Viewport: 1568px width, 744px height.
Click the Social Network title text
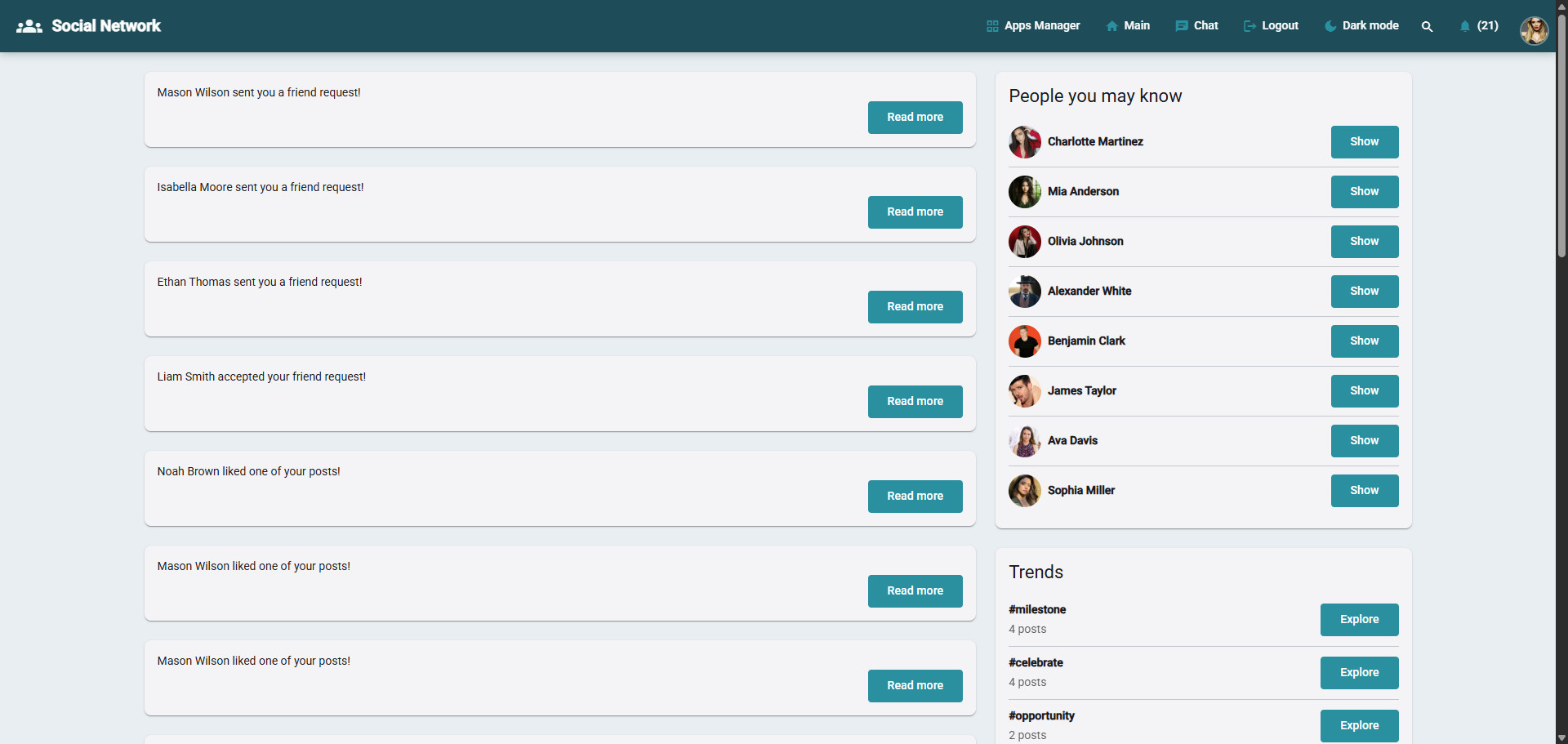(106, 26)
